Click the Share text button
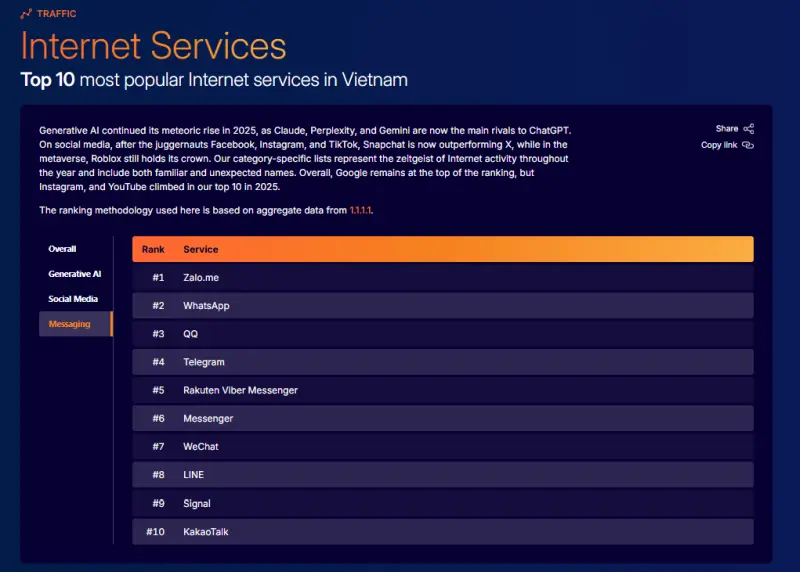This screenshot has height=572, width=800. [x=726, y=129]
